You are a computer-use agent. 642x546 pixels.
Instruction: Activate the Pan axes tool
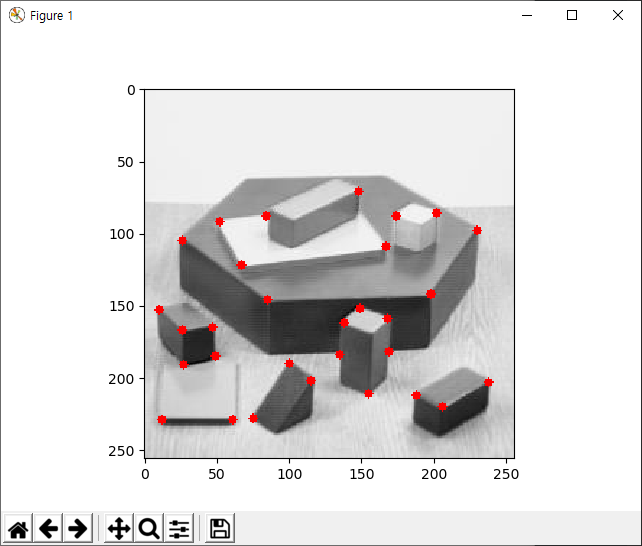[119, 528]
